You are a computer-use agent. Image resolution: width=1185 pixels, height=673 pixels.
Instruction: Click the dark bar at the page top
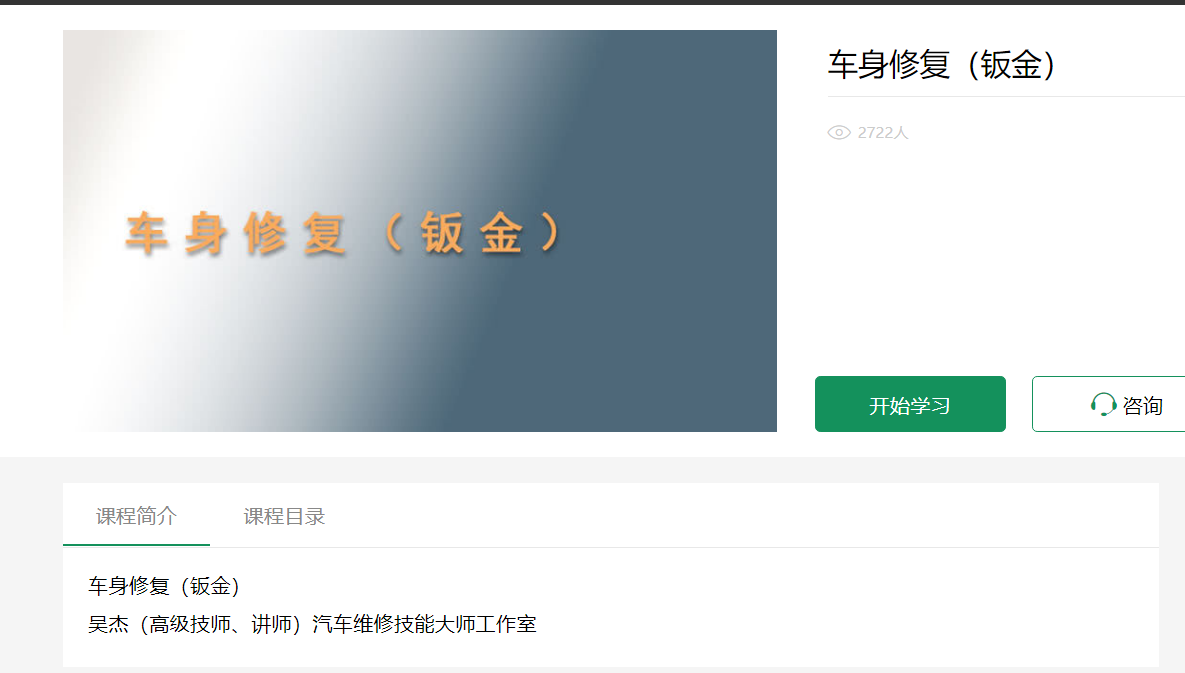[x=592, y=2]
